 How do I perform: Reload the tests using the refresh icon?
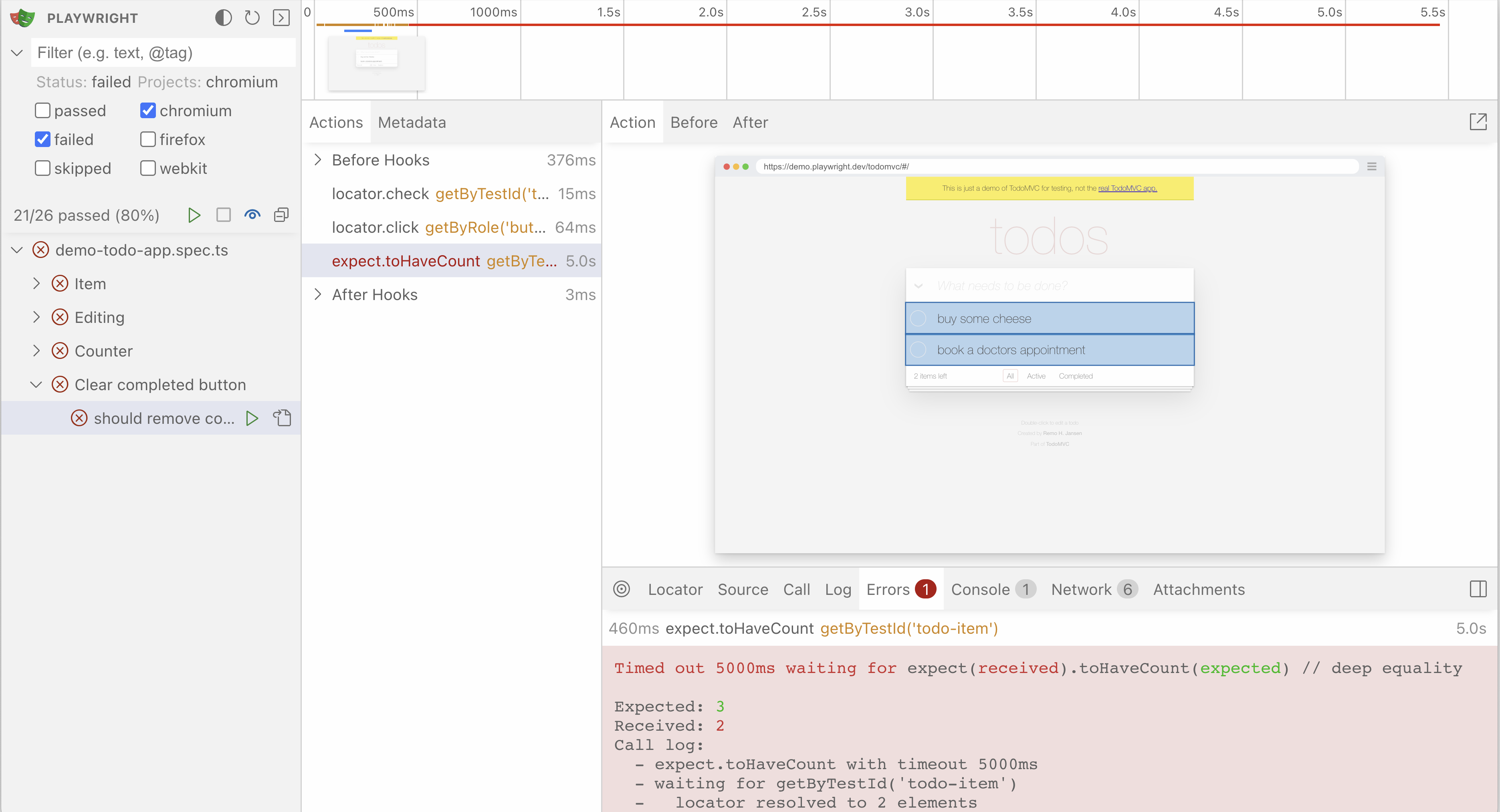tap(252, 18)
